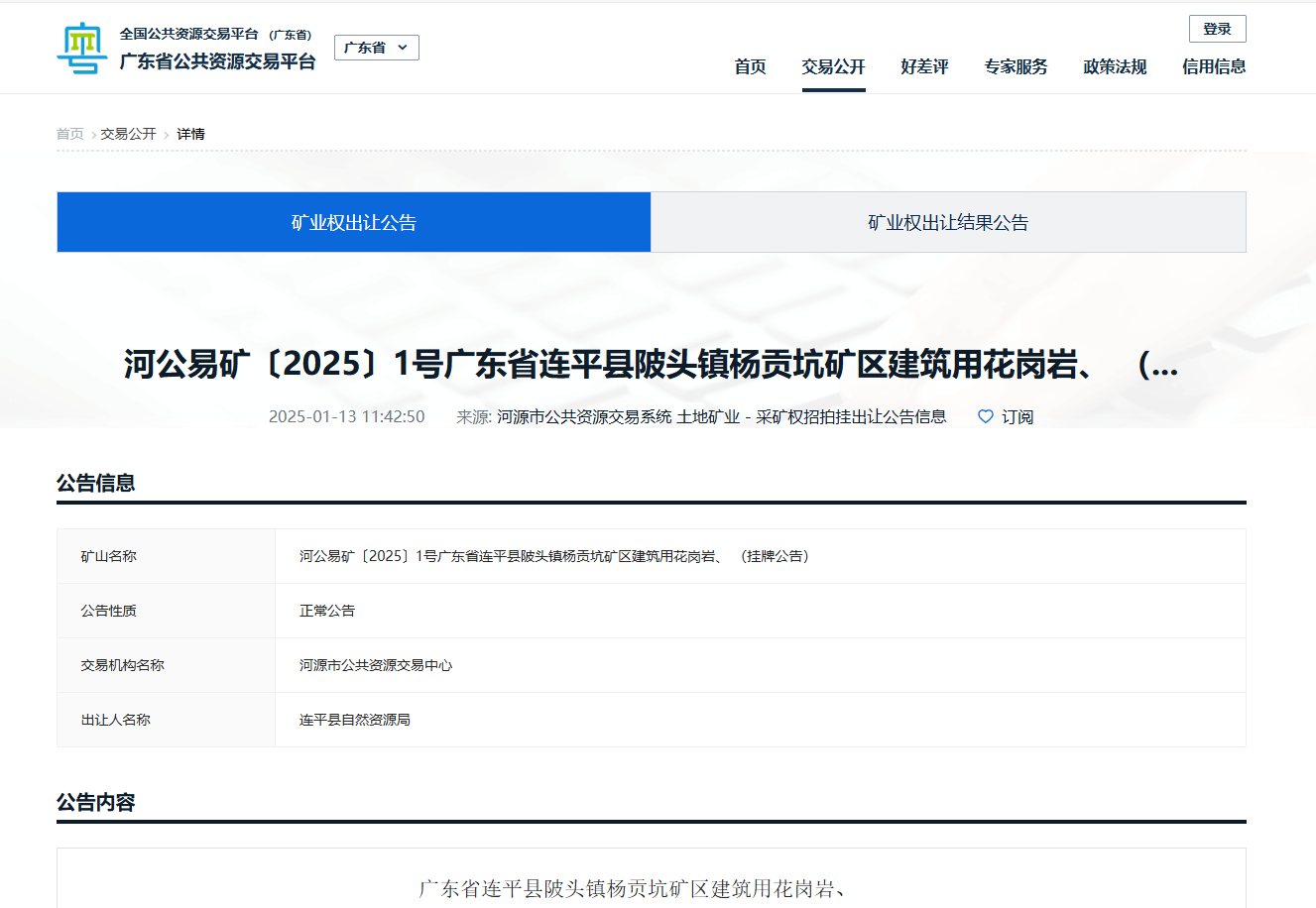The width and height of the screenshot is (1316, 908).
Task: Click 交易公开 breadcrumb link
Action: tap(128, 134)
